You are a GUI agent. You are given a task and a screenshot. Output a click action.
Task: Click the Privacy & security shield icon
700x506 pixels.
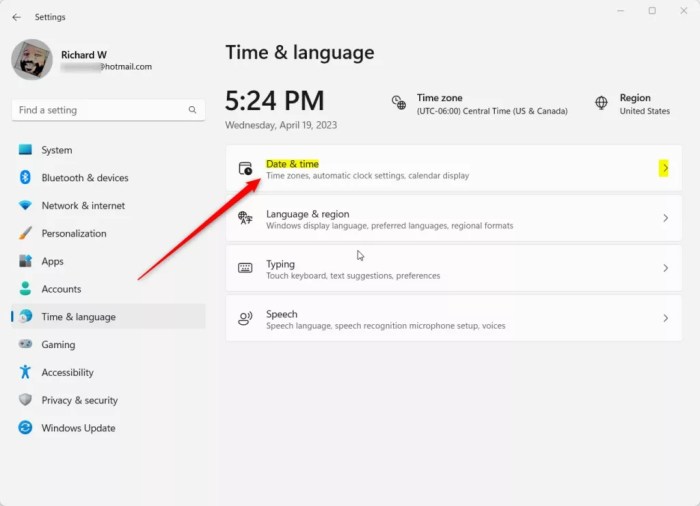25,399
